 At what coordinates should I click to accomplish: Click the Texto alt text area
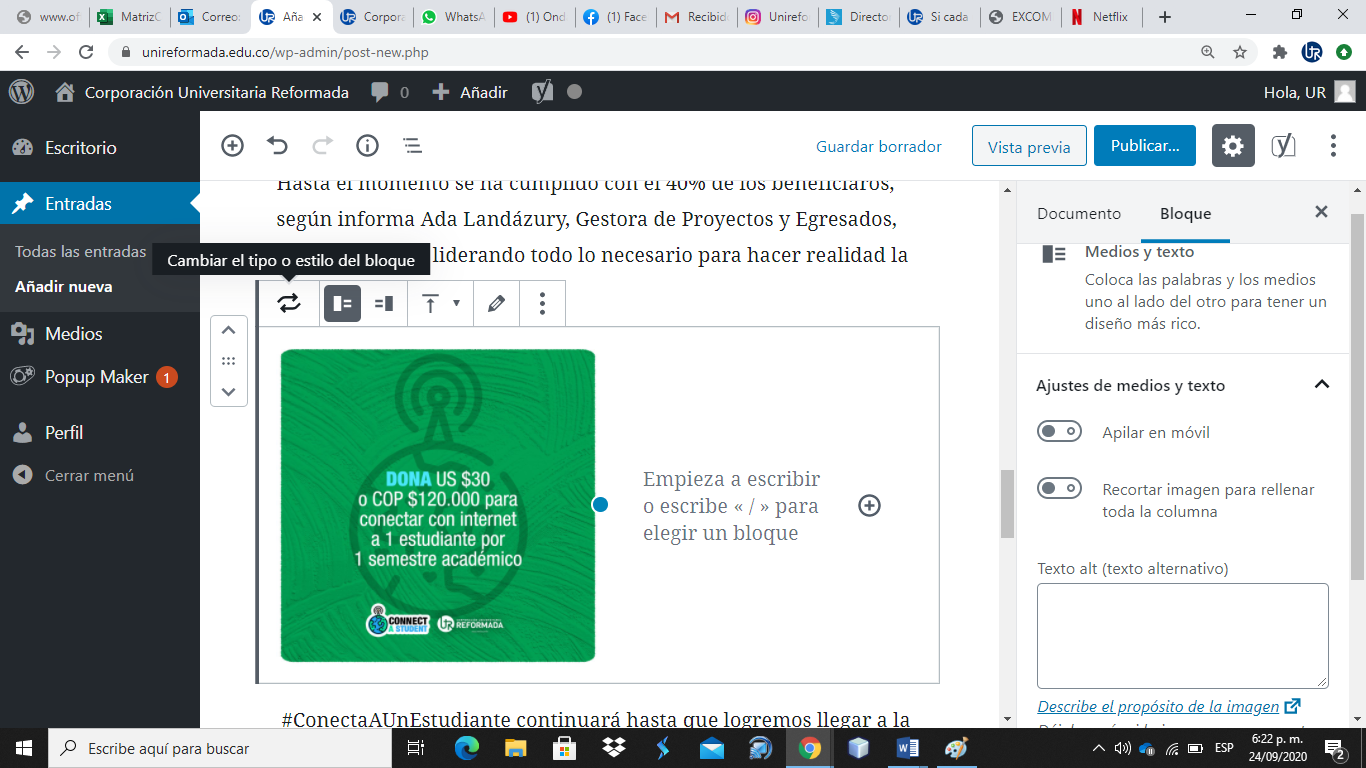click(x=1183, y=636)
